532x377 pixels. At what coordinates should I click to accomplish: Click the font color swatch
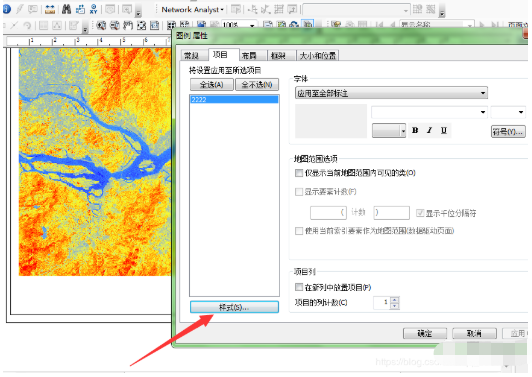point(386,131)
